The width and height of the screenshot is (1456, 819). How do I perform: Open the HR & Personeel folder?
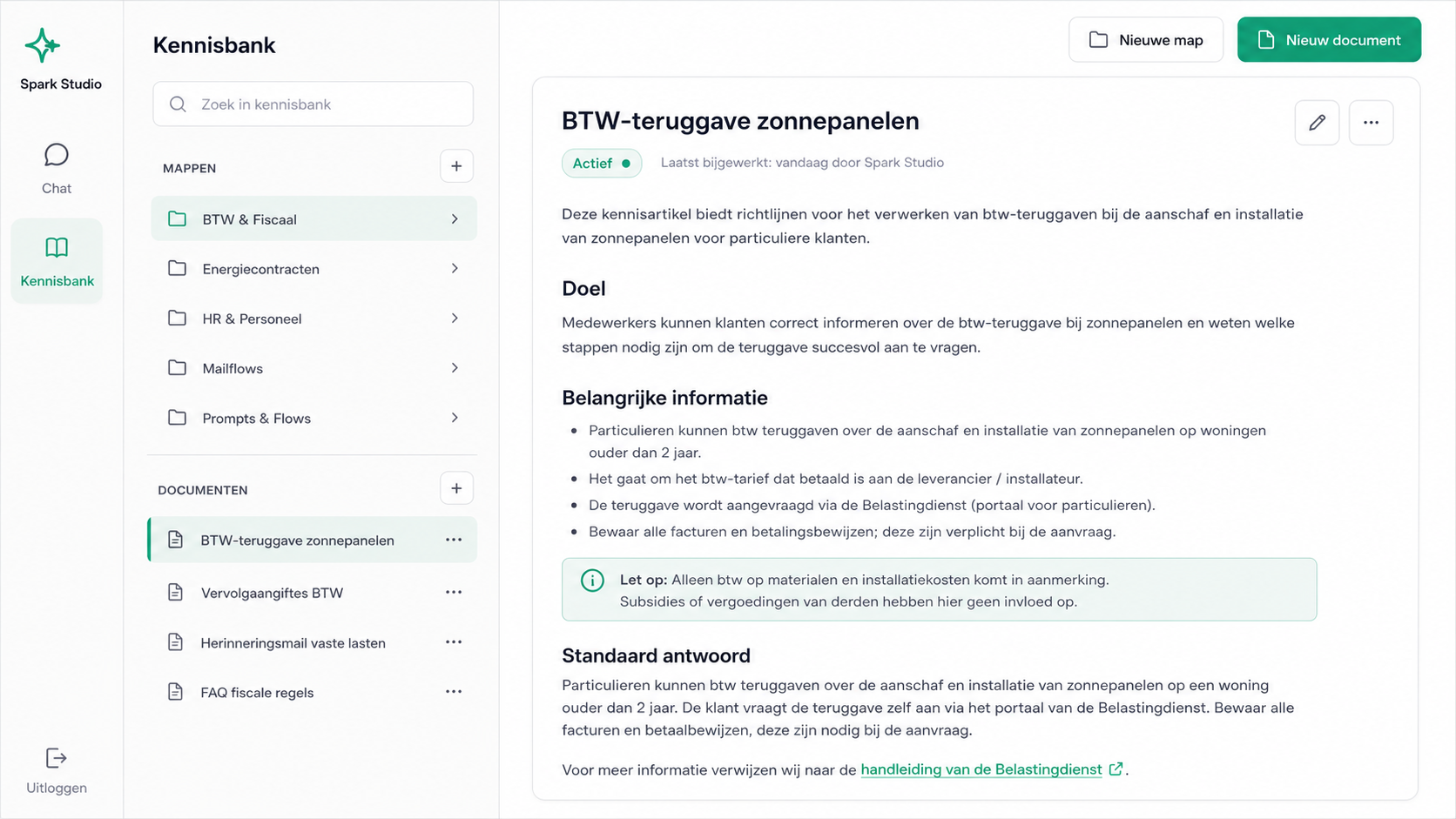(313, 319)
